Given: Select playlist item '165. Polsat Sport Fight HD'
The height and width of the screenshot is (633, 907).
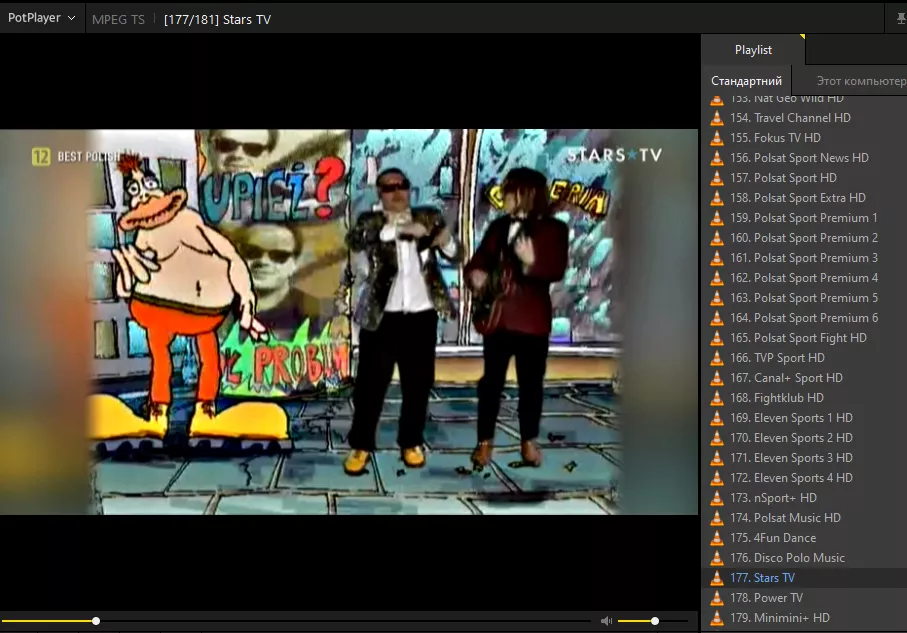Looking at the screenshot, I should [804, 338].
